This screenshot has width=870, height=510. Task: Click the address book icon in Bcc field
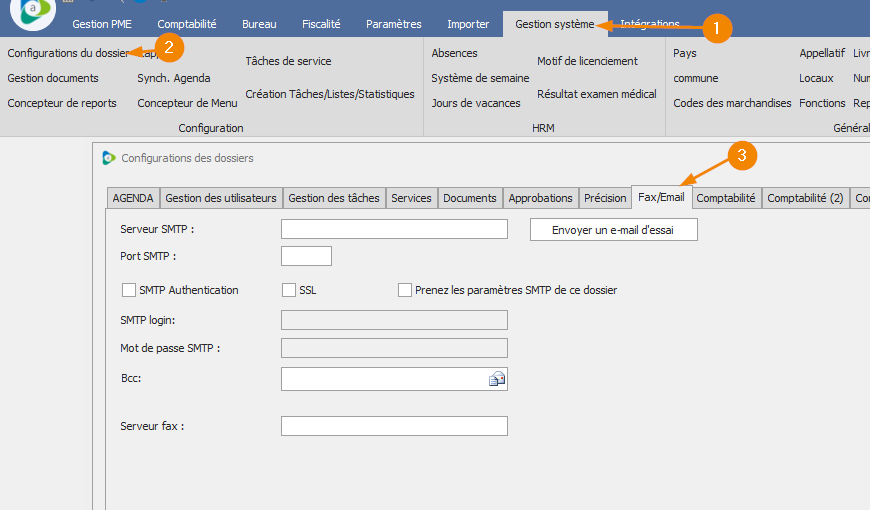(497, 379)
